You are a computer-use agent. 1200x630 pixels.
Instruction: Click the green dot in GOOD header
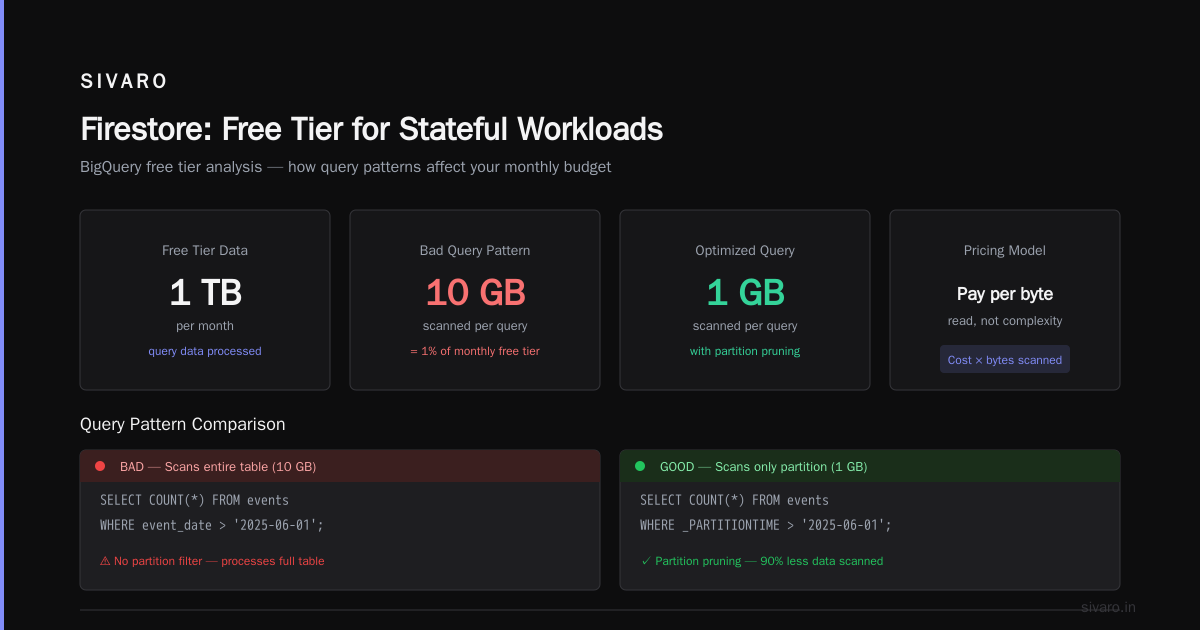640,466
